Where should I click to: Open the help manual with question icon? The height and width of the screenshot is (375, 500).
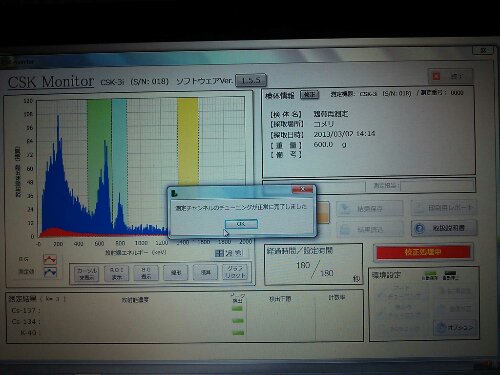(x=444, y=228)
